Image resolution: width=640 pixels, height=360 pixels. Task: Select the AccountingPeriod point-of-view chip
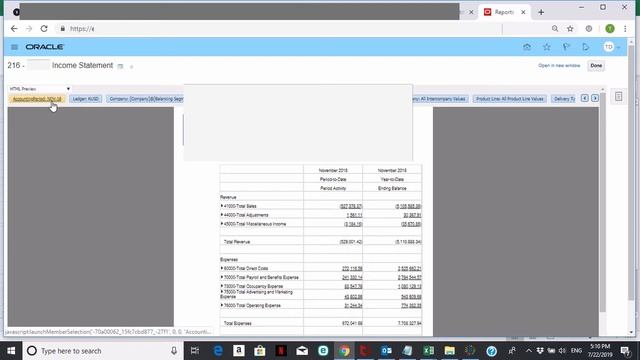pos(37,99)
